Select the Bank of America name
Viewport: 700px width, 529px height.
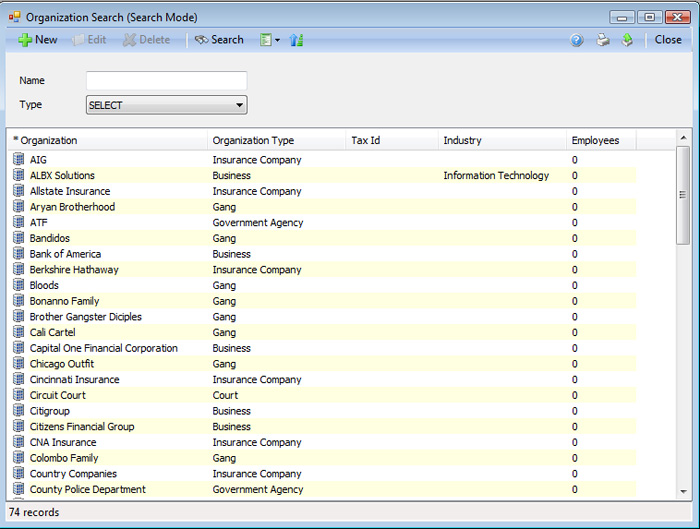65,254
